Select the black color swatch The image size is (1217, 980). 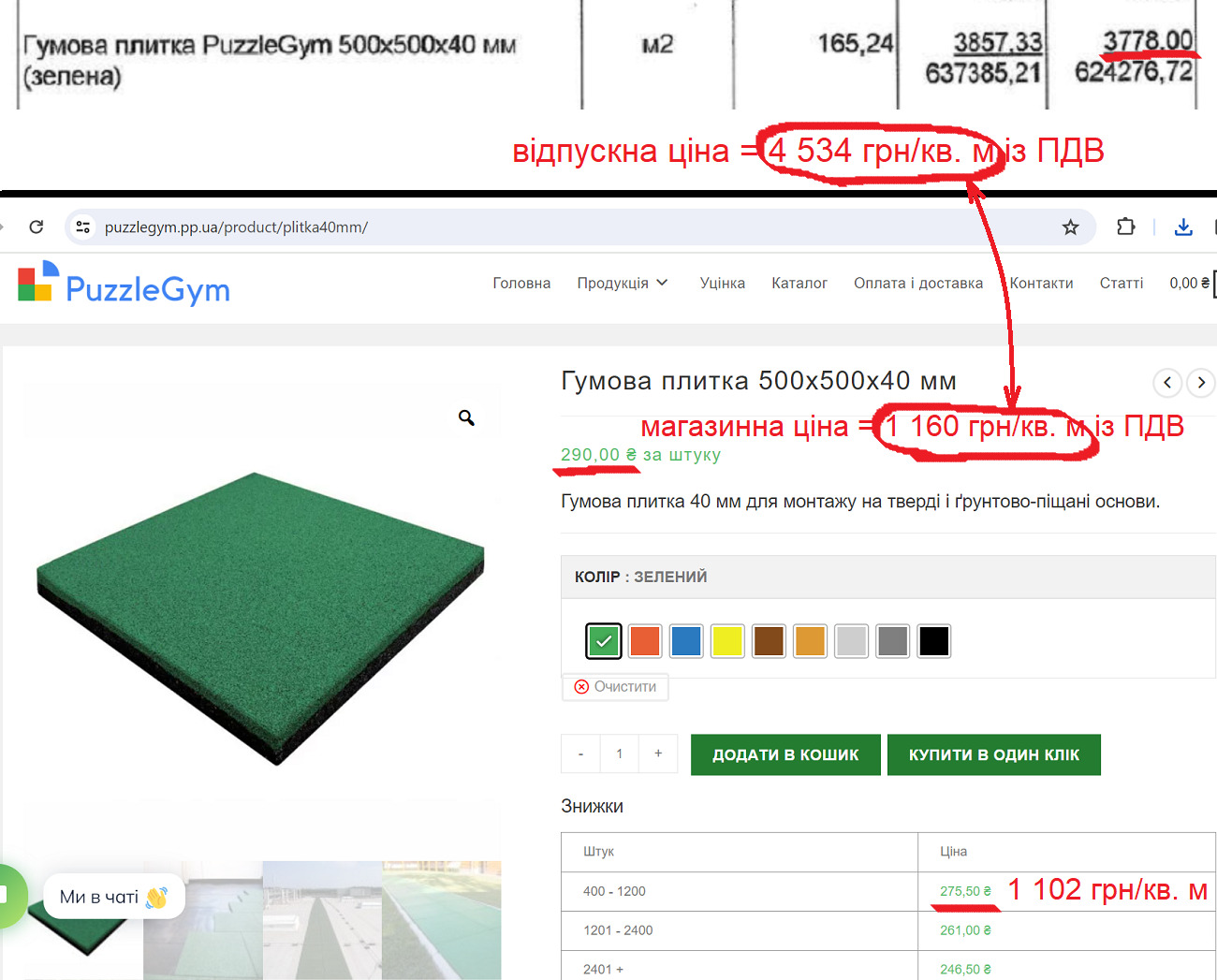(934, 641)
